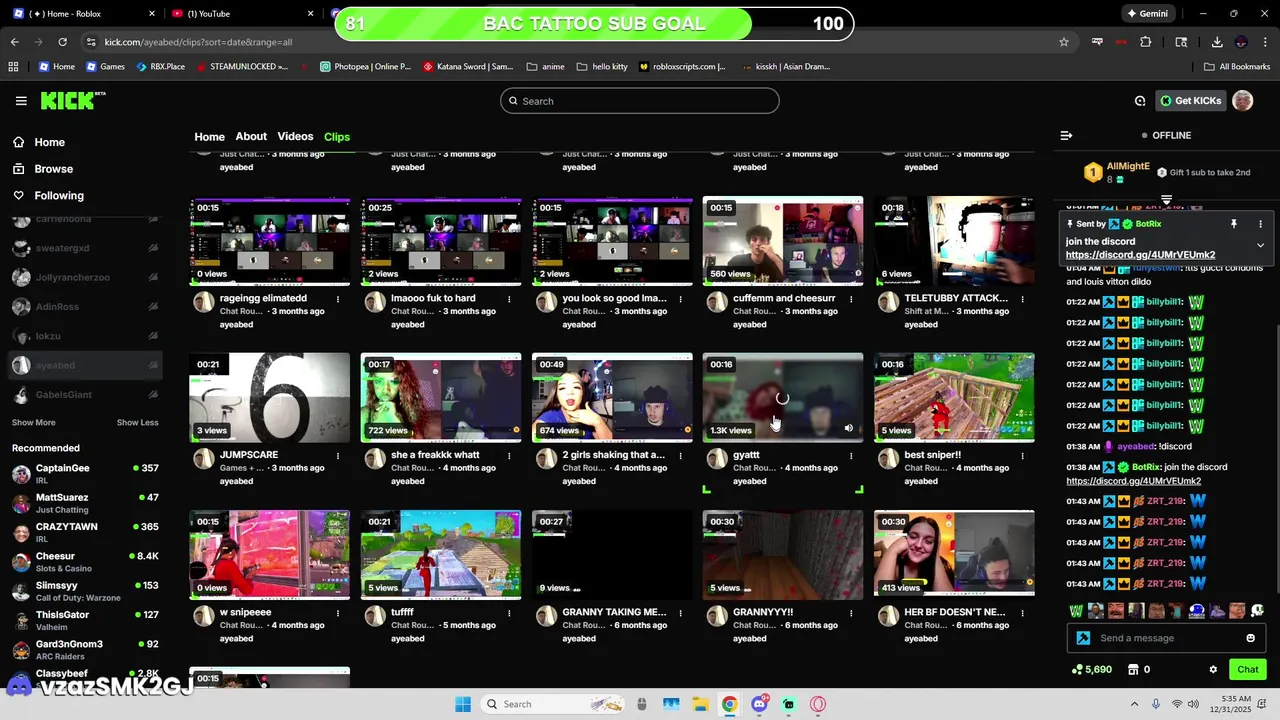1280x720 pixels.
Task: Click the moderator hammer badge in message box
Action: 1083,638
